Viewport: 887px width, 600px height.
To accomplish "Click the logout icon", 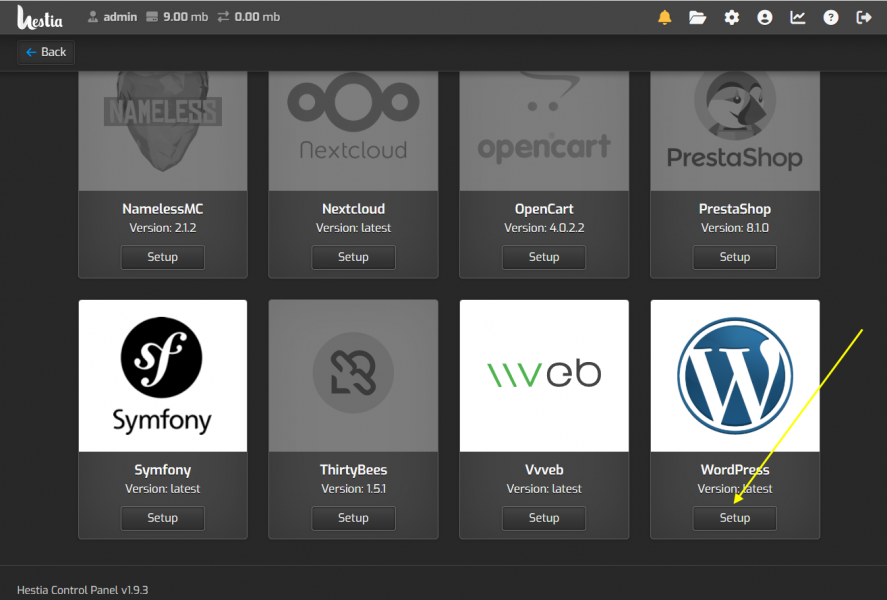I will click(864, 18).
